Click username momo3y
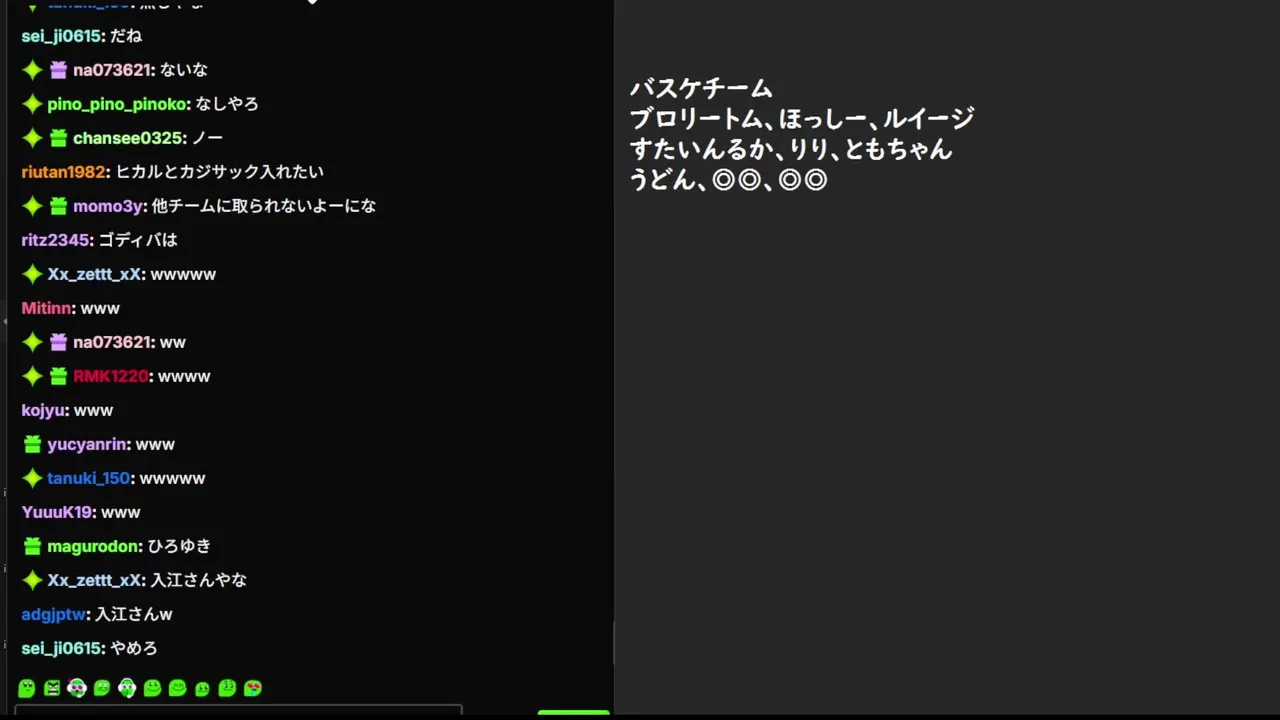The width and height of the screenshot is (1280, 720). [108, 206]
